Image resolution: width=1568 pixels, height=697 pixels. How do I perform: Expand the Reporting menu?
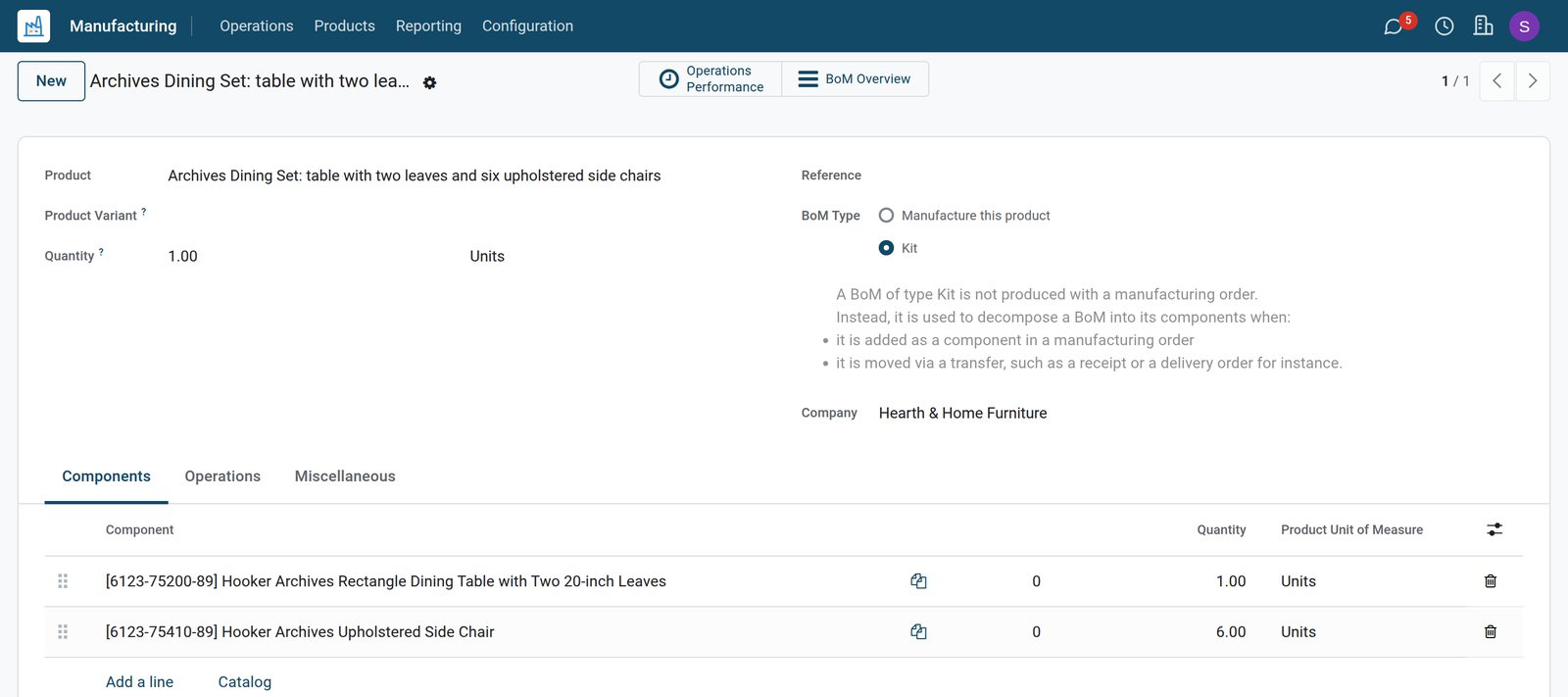428,26
